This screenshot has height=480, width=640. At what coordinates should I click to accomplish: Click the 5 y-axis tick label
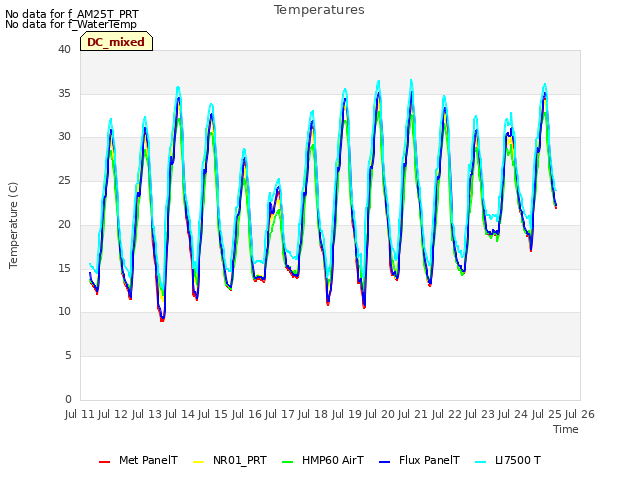(x=68, y=356)
